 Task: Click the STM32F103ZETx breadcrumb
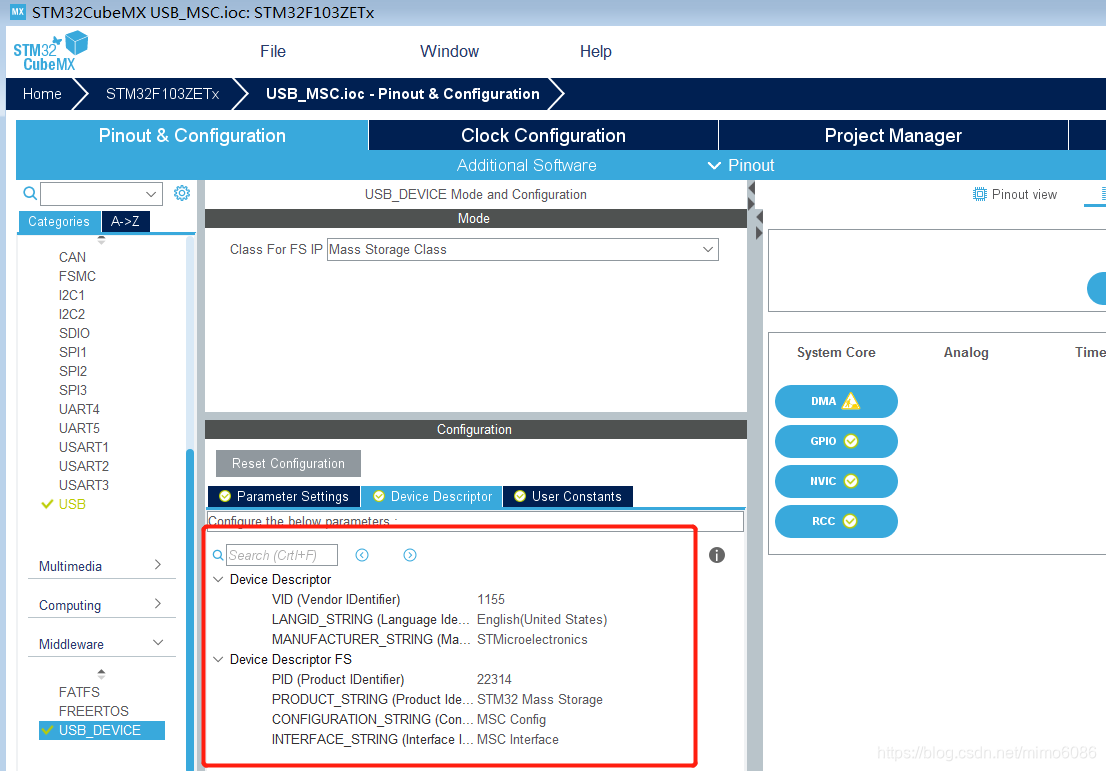[x=162, y=94]
